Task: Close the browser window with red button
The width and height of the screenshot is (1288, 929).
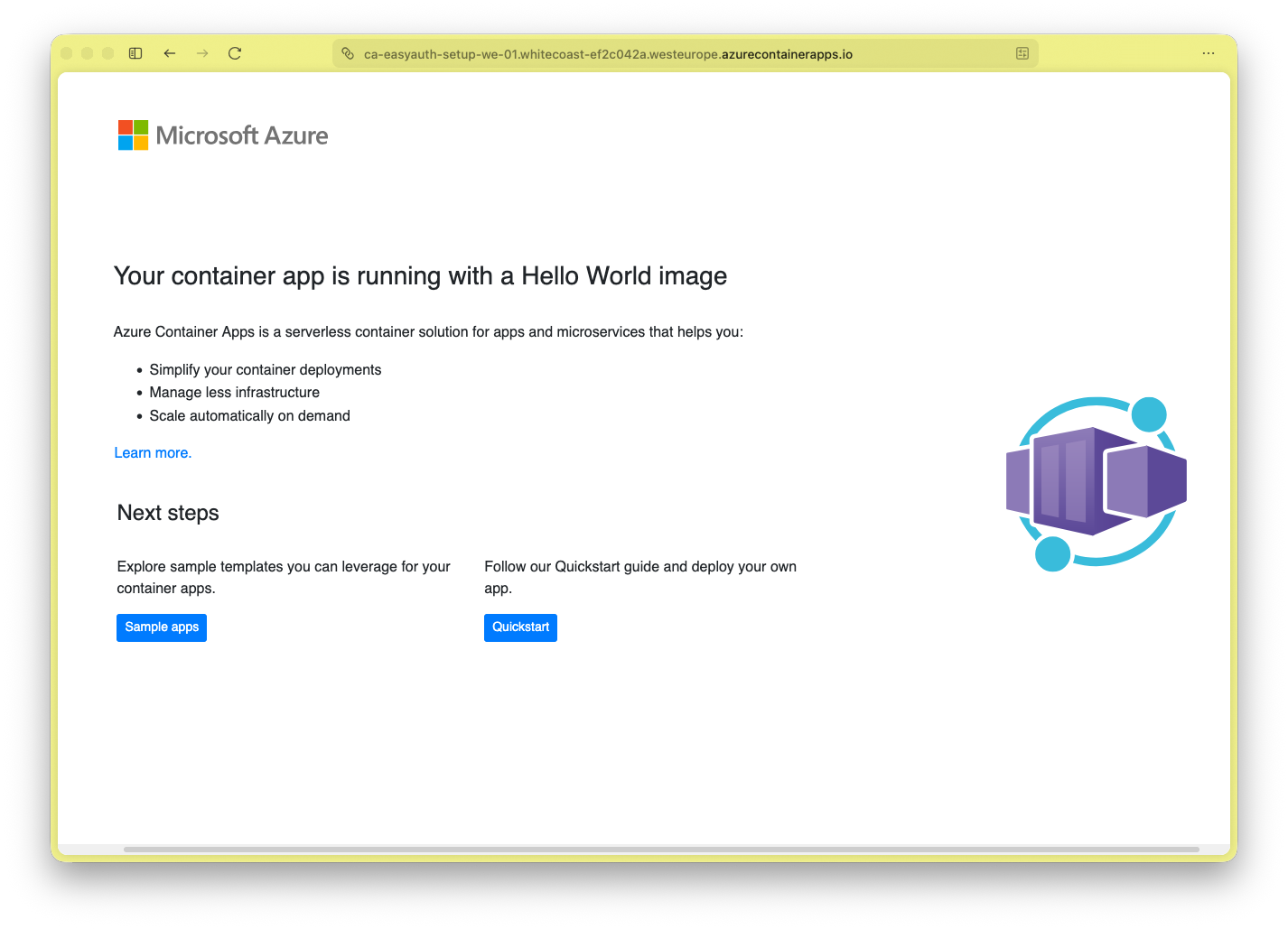Action: [x=67, y=53]
